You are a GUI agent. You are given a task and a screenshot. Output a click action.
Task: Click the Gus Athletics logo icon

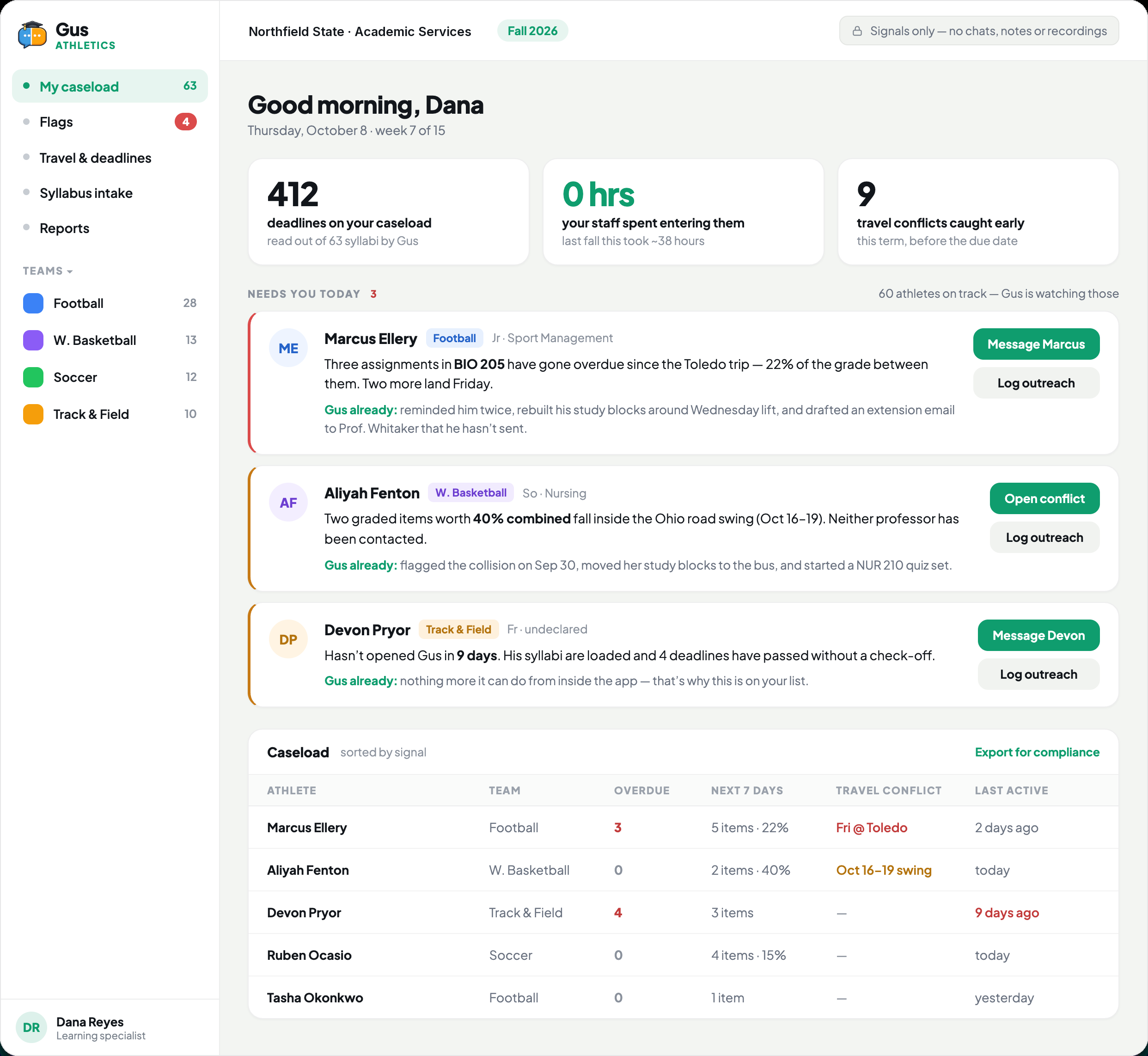coord(32,36)
